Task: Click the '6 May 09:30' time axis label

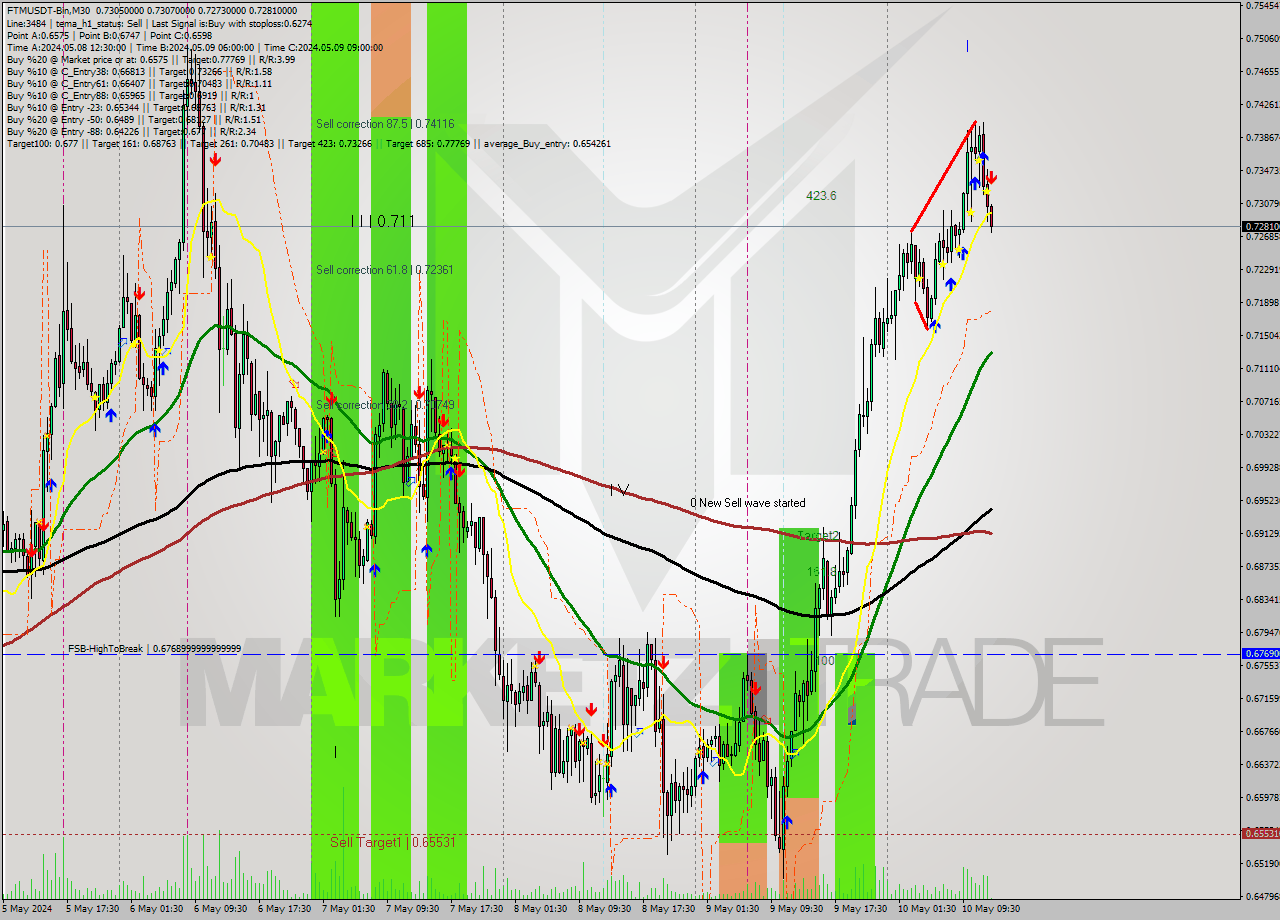Action: (x=221, y=909)
